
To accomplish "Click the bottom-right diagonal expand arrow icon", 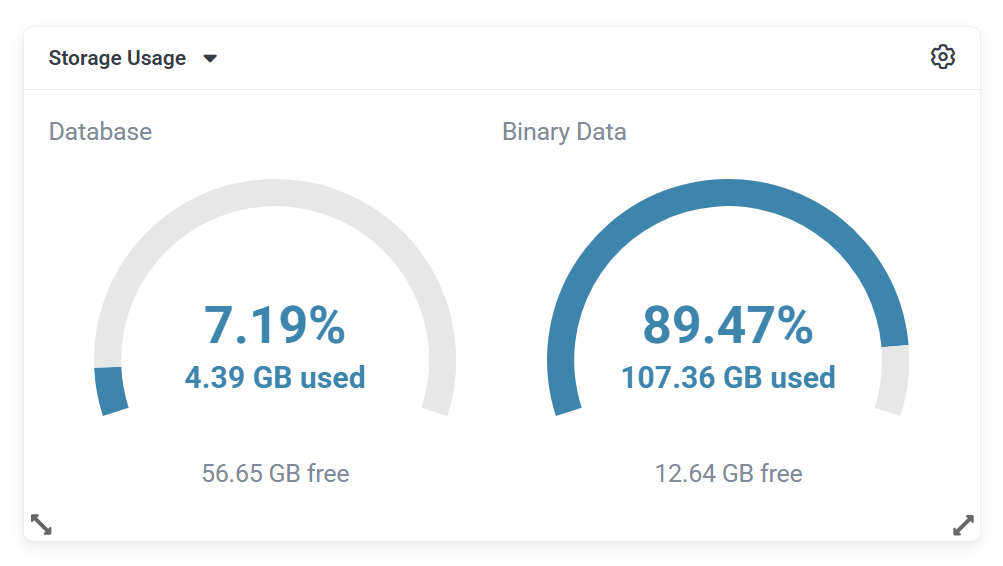I will pos(963,524).
